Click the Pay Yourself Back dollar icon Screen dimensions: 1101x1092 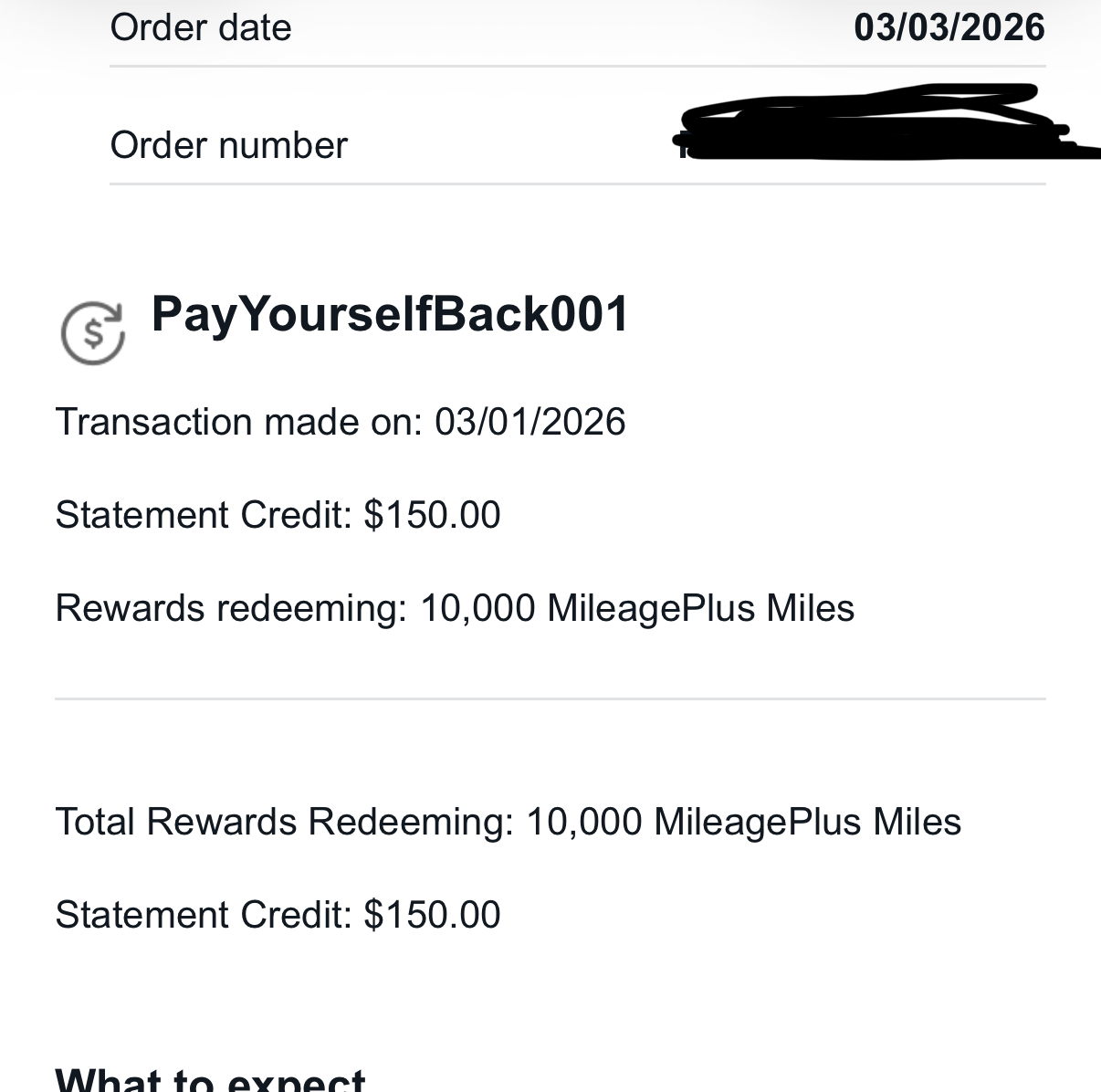pos(92,332)
